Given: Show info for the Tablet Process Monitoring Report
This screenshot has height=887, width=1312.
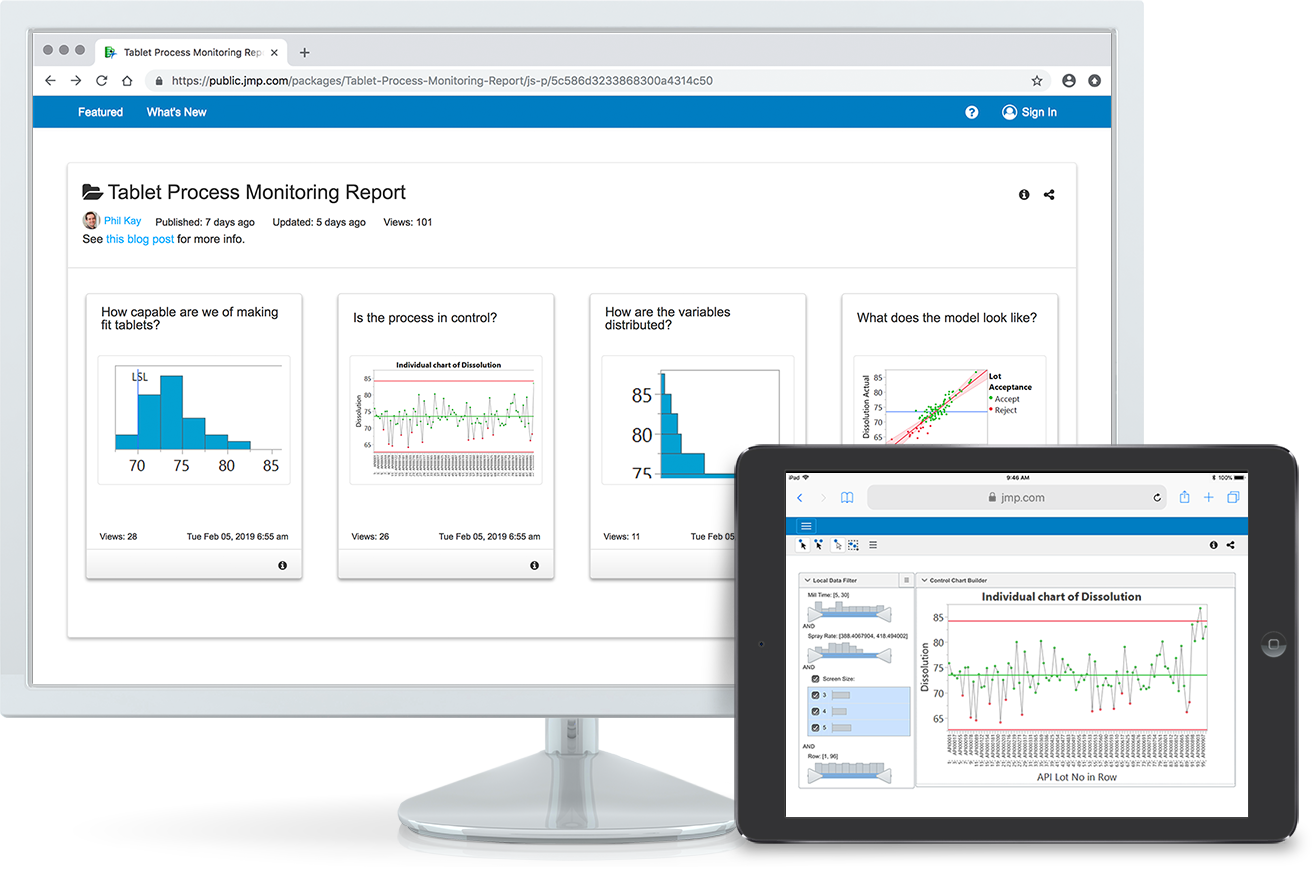Looking at the screenshot, I should [1024, 195].
